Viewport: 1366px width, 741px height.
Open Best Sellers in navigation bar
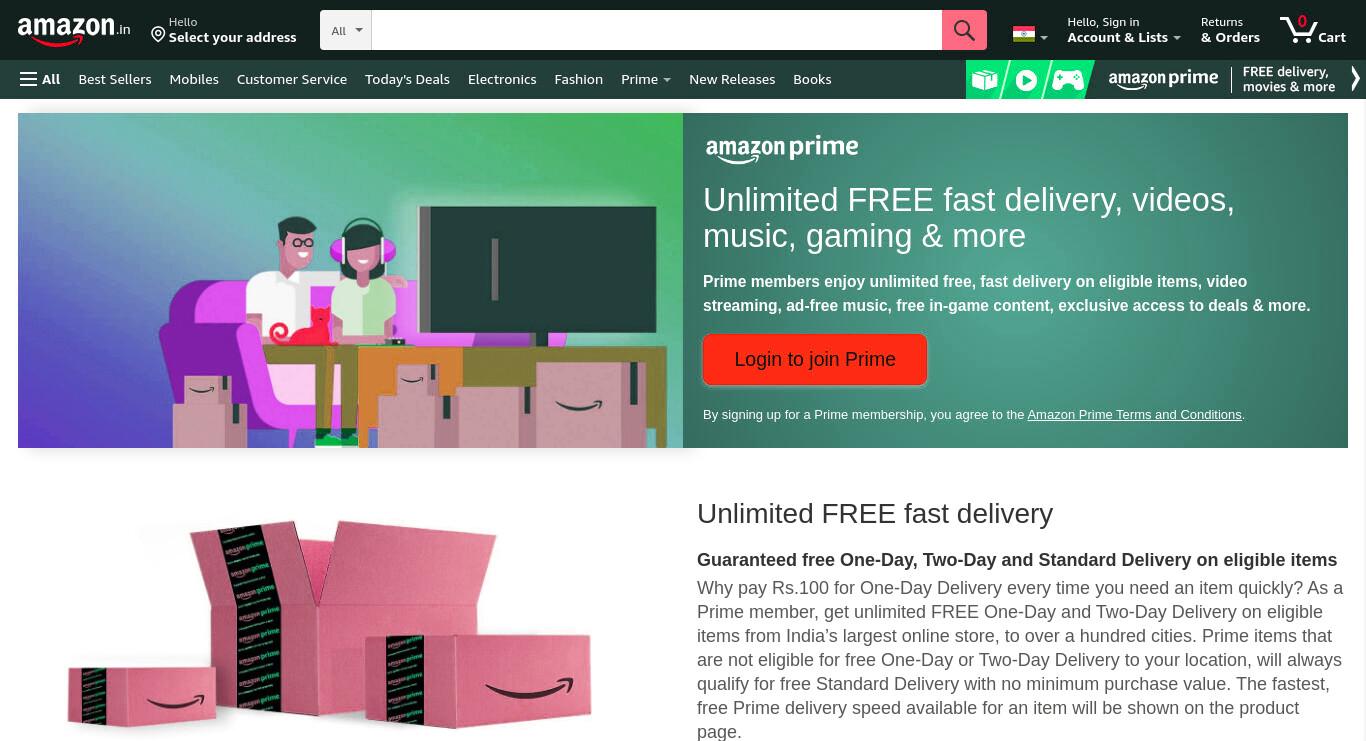(x=115, y=79)
